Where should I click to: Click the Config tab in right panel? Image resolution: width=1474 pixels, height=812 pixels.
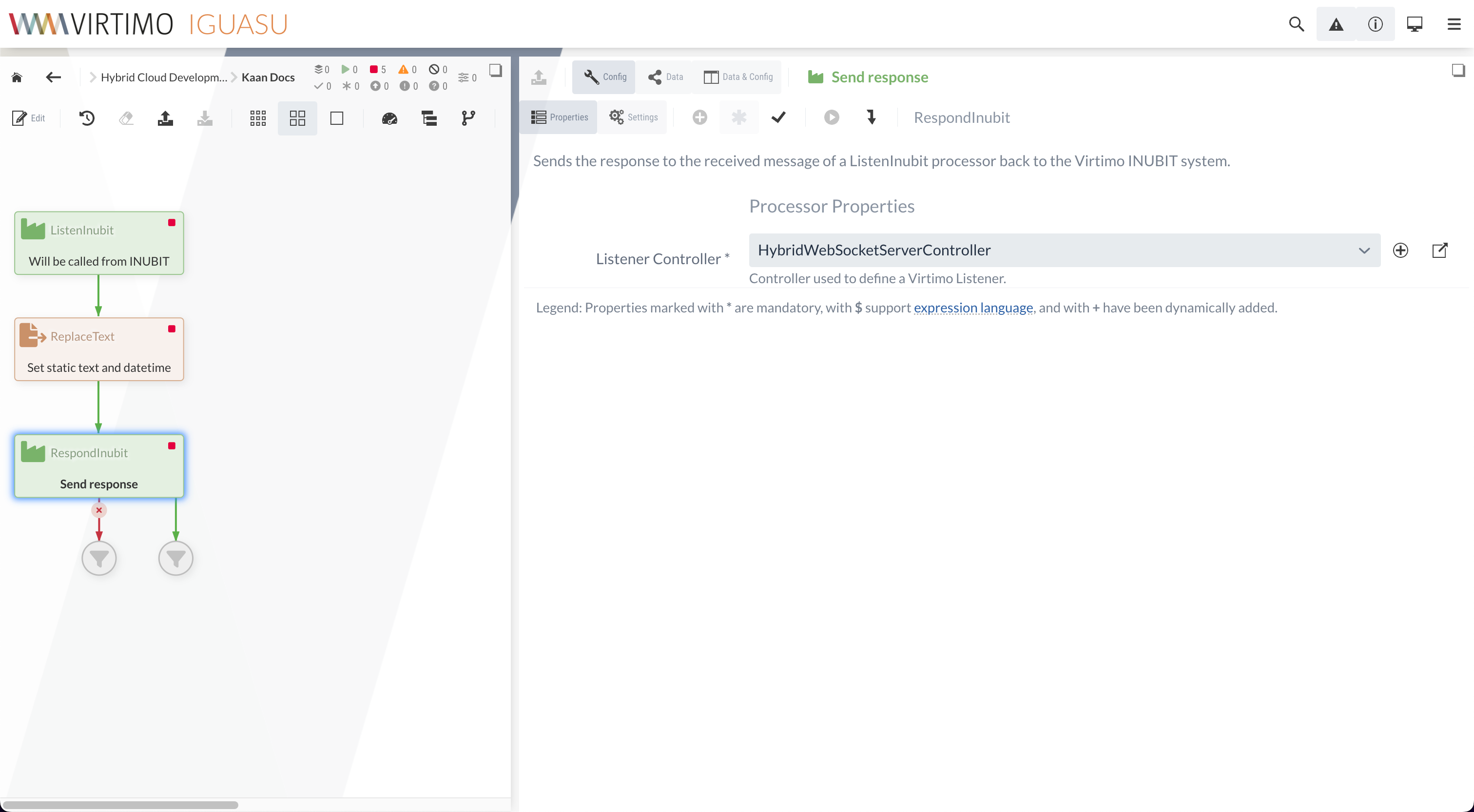tap(605, 76)
